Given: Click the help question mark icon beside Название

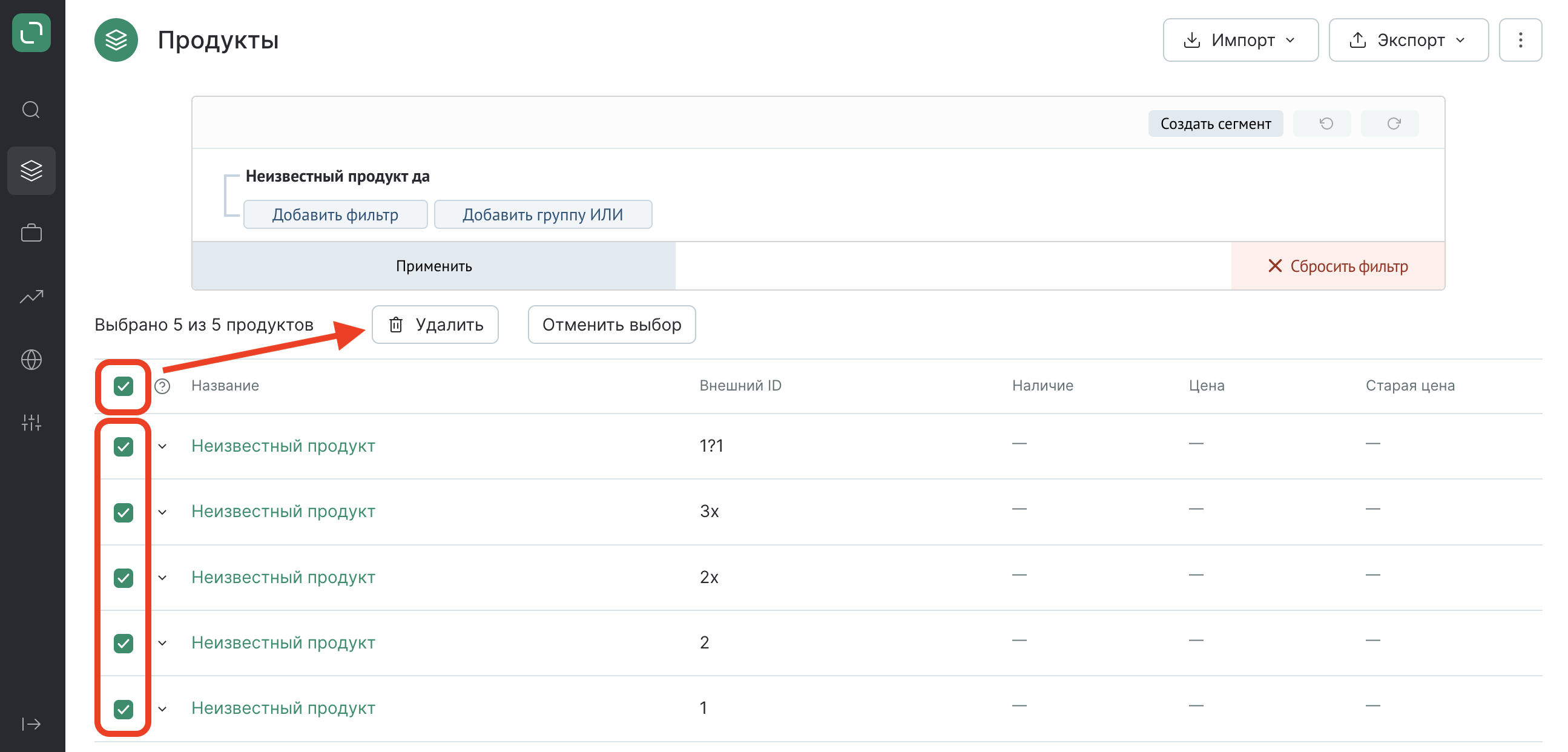Looking at the screenshot, I should tap(162, 386).
